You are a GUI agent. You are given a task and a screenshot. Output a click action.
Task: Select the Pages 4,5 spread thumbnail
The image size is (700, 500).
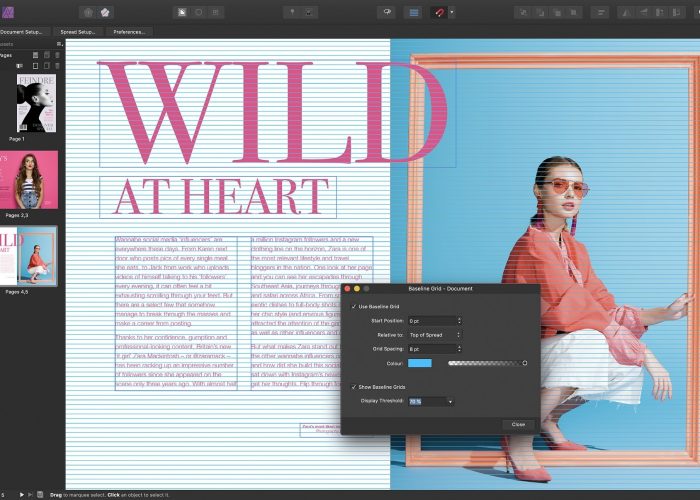(x=29, y=255)
